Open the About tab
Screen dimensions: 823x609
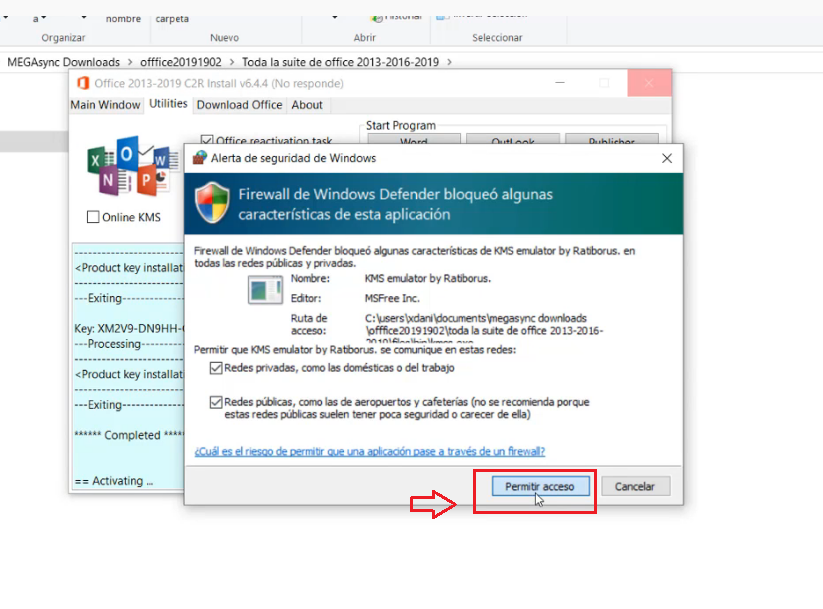(307, 104)
